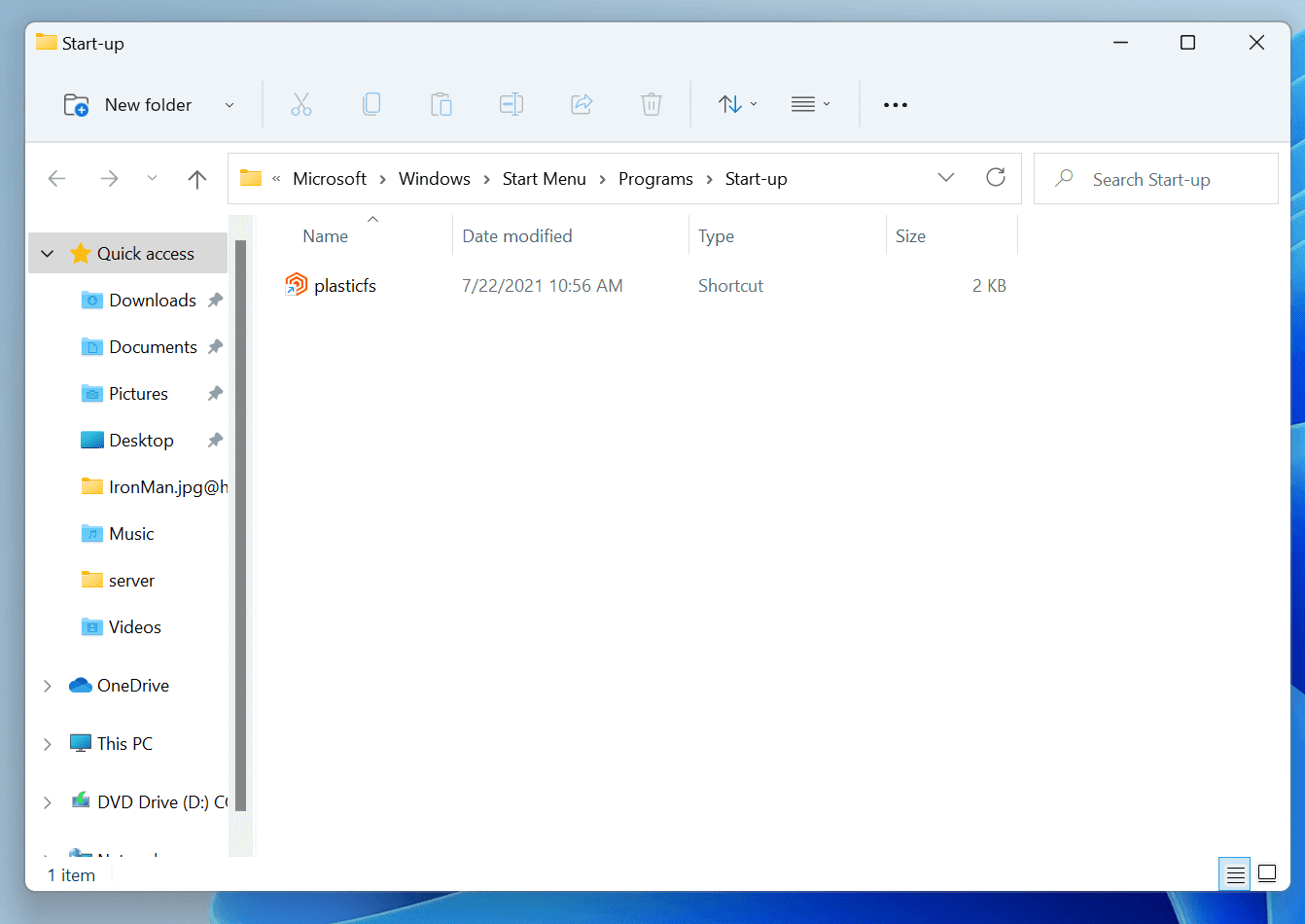
Task: Select OneDrive in the sidebar
Action: [133, 686]
